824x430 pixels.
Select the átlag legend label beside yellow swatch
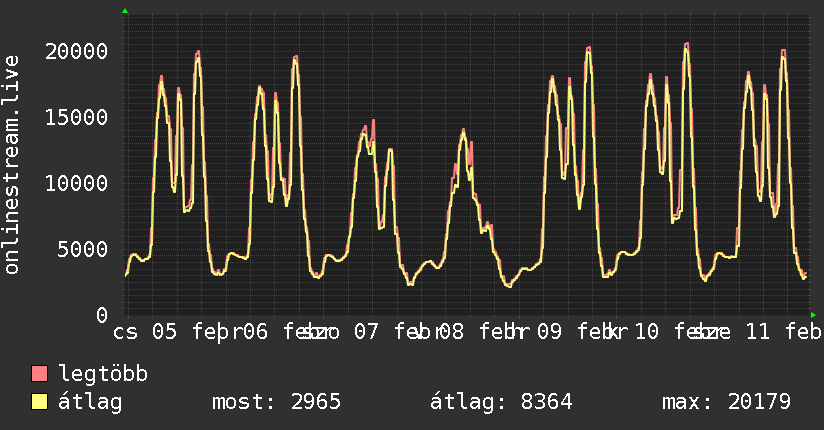tap(90, 402)
